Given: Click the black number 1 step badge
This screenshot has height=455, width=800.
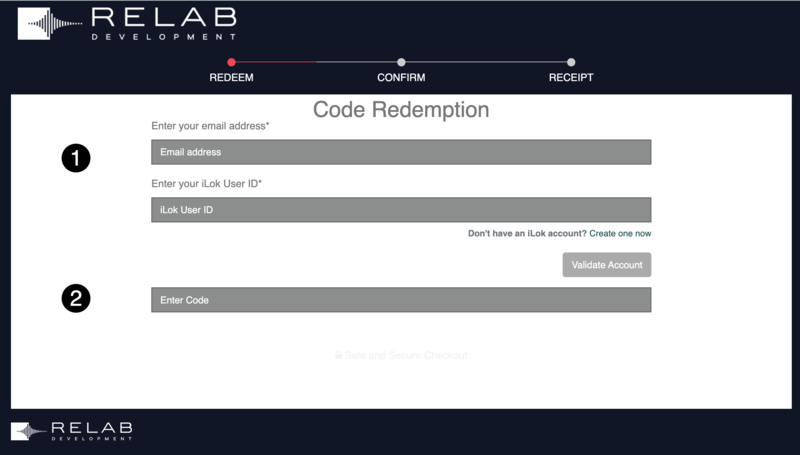Looking at the screenshot, I should tap(76, 157).
